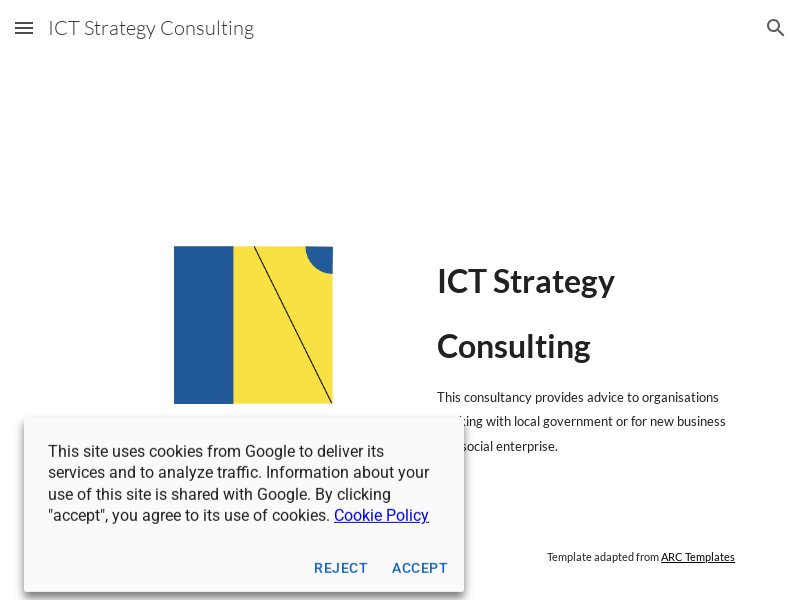Click 'This consultancy provides advice' text line
This screenshot has height=600, width=800.
coord(577,397)
